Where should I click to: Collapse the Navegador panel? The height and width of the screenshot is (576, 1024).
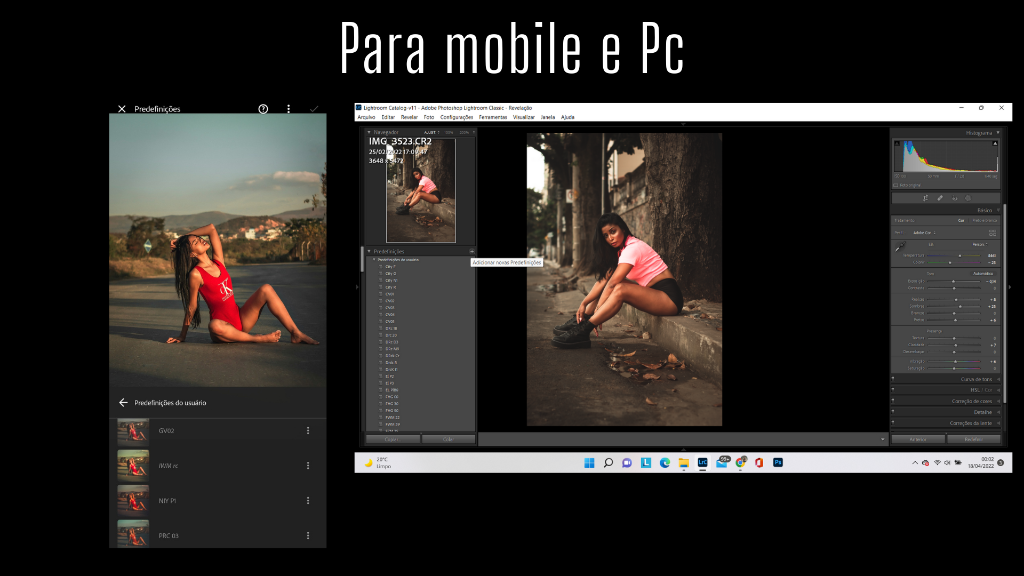(x=368, y=132)
